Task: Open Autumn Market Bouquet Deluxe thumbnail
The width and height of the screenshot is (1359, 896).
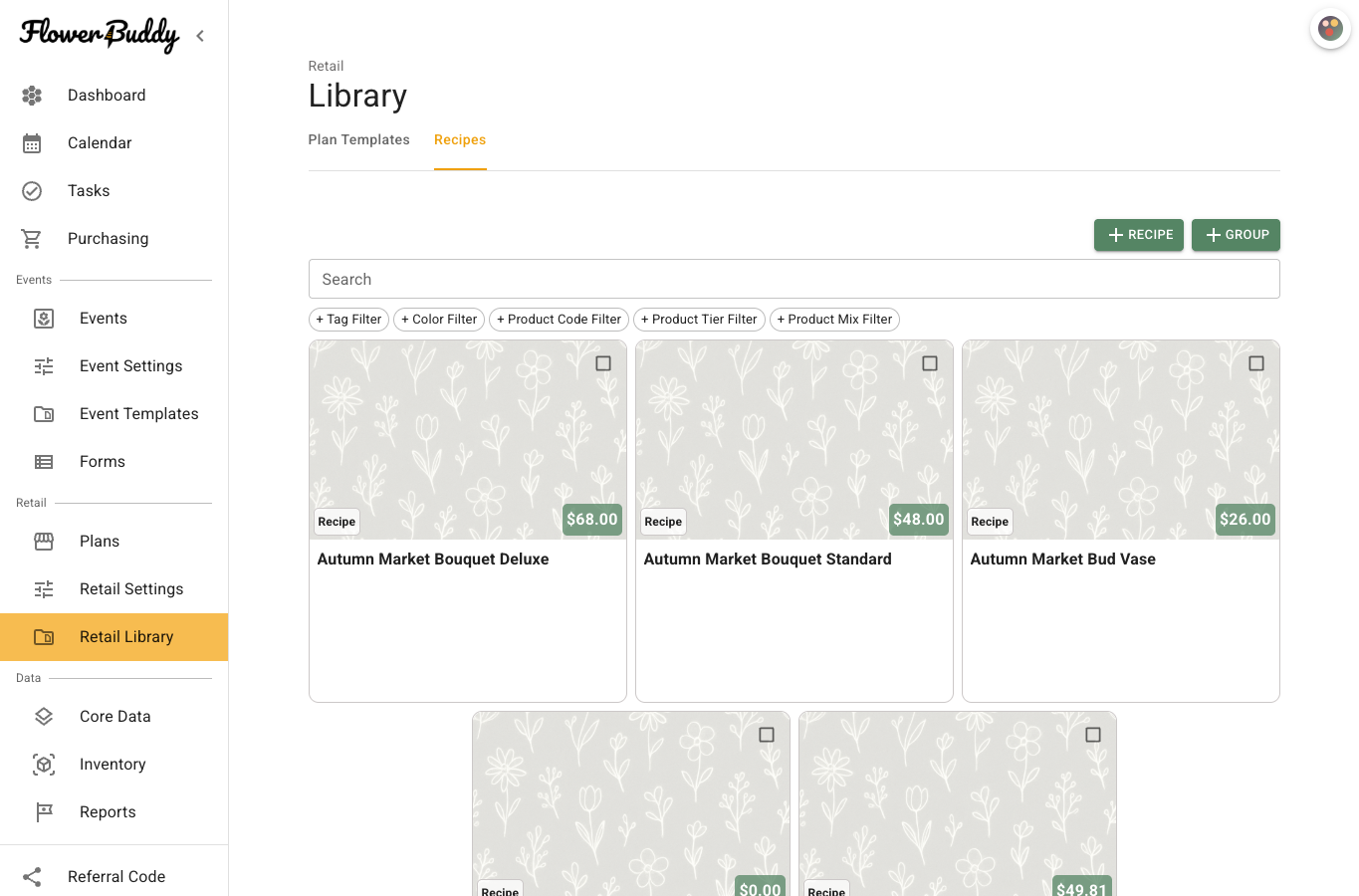Action: (x=468, y=440)
